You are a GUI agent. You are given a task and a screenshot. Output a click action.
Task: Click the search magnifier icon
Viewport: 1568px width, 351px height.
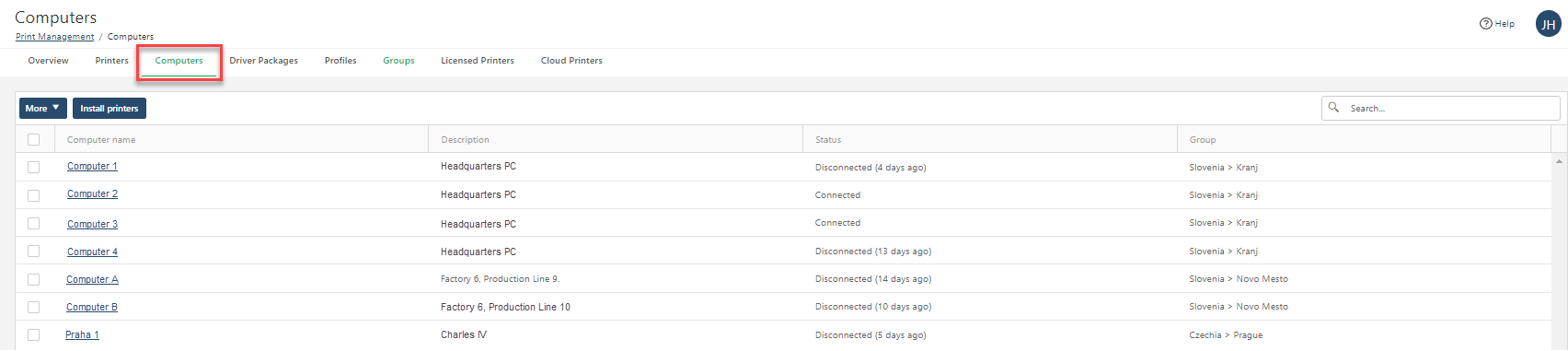coord(1333,108)
